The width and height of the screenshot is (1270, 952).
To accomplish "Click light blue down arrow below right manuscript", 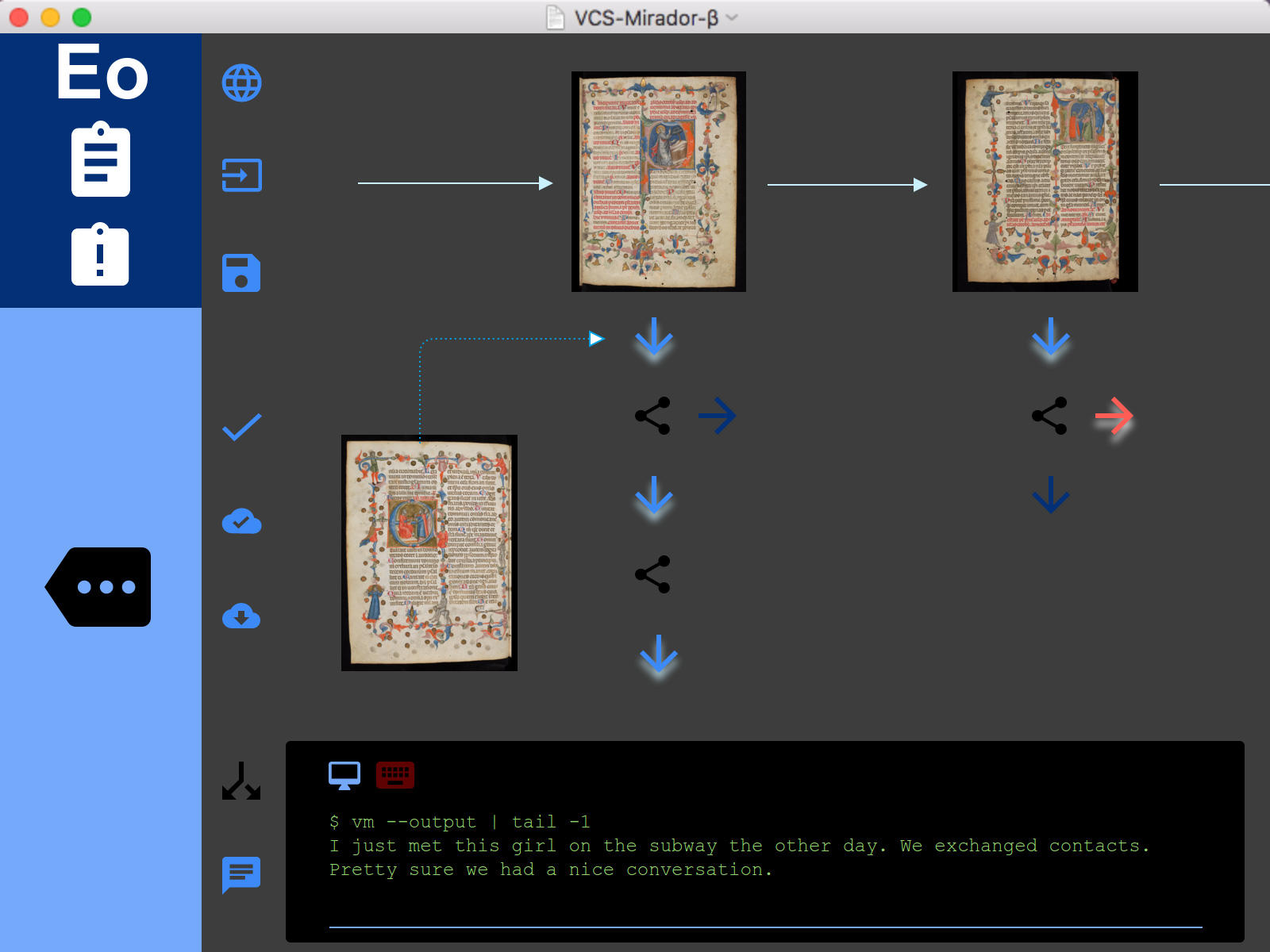I will tap(1051, 337).
